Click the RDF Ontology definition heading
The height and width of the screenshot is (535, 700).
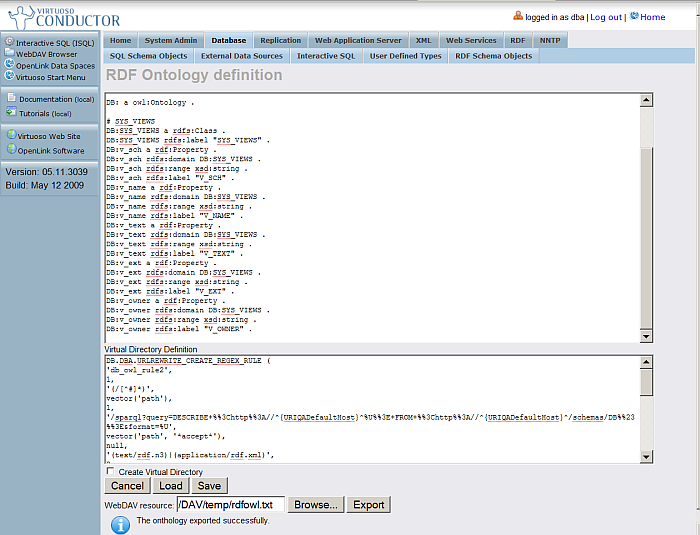tap(194, 75)
